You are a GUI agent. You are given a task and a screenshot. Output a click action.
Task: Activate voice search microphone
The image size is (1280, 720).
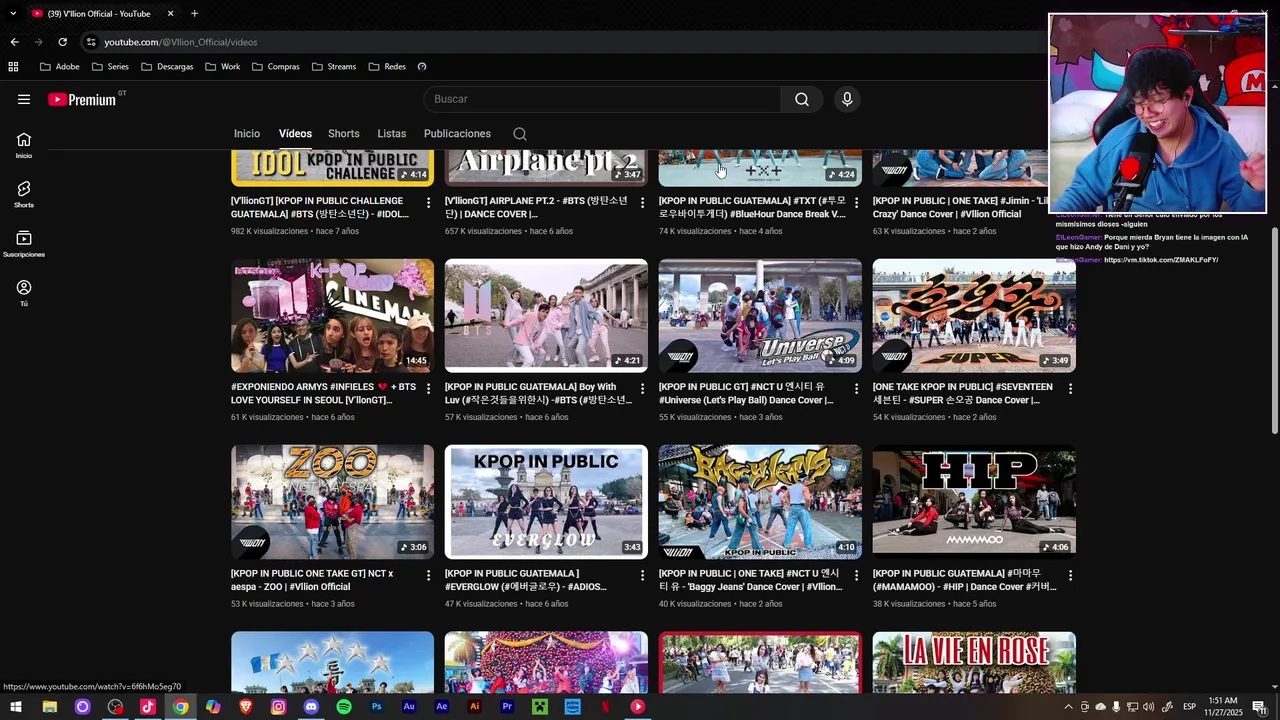(x=847, y=99)
